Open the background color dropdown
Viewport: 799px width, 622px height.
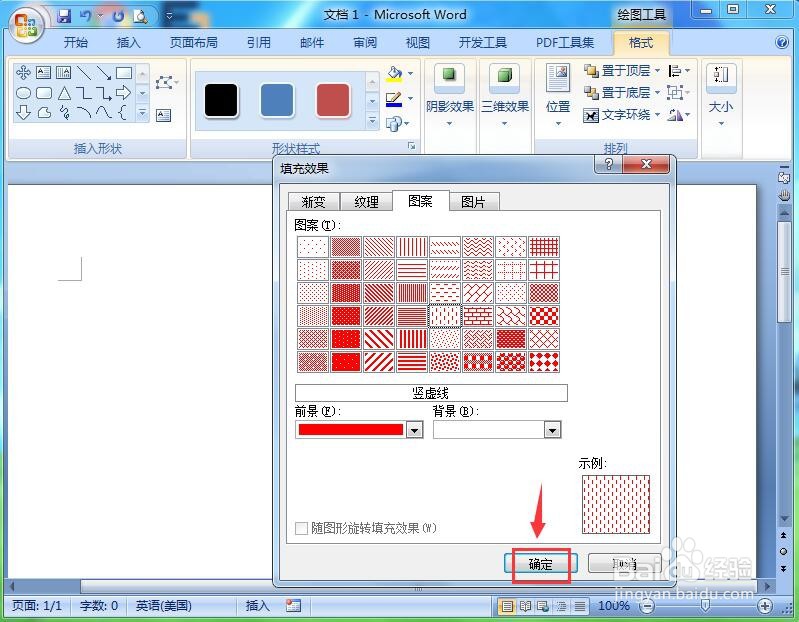point(552,430)
